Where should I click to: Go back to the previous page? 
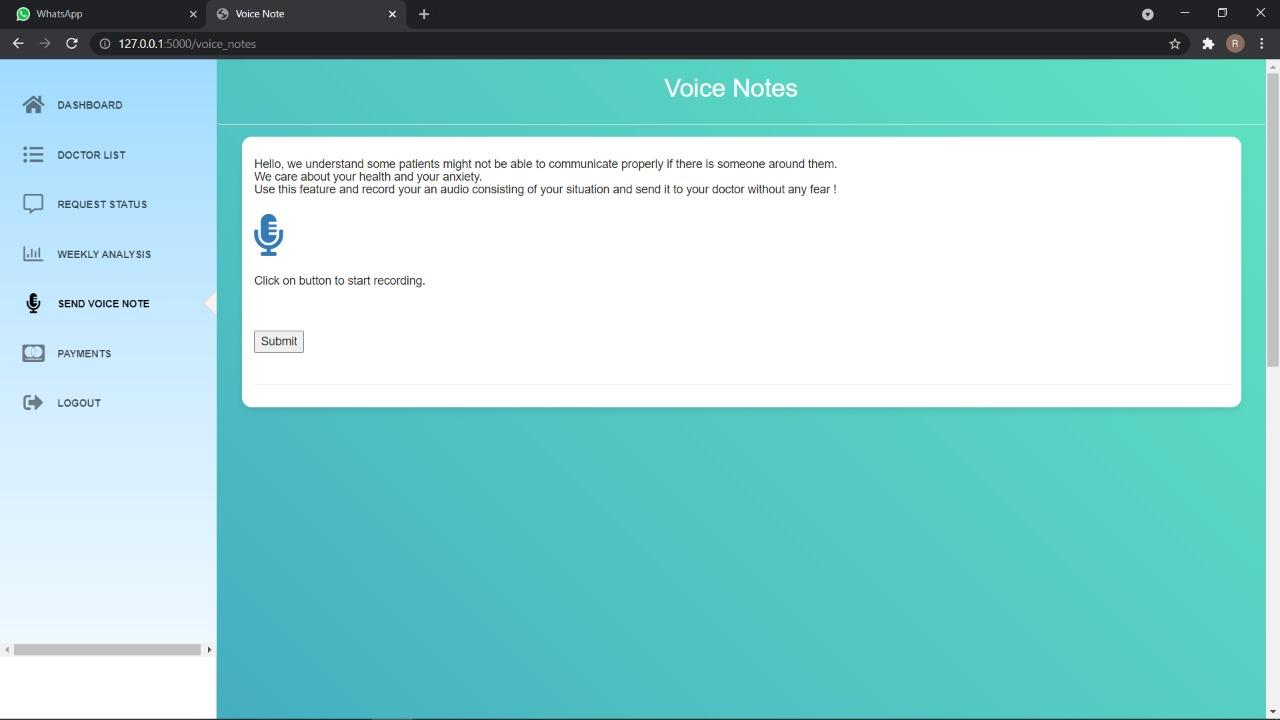(x=18, y=43)
